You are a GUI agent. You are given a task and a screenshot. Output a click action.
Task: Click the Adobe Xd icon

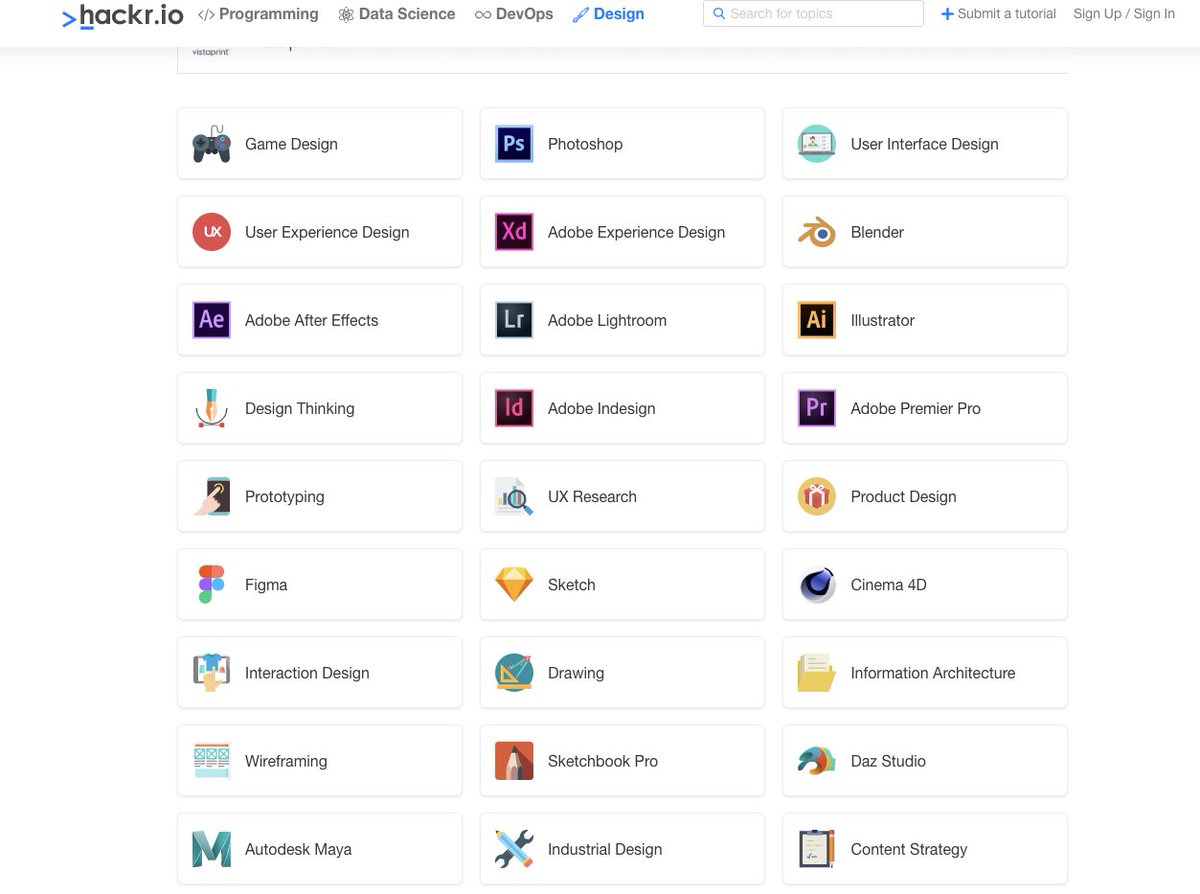(514, 232)
